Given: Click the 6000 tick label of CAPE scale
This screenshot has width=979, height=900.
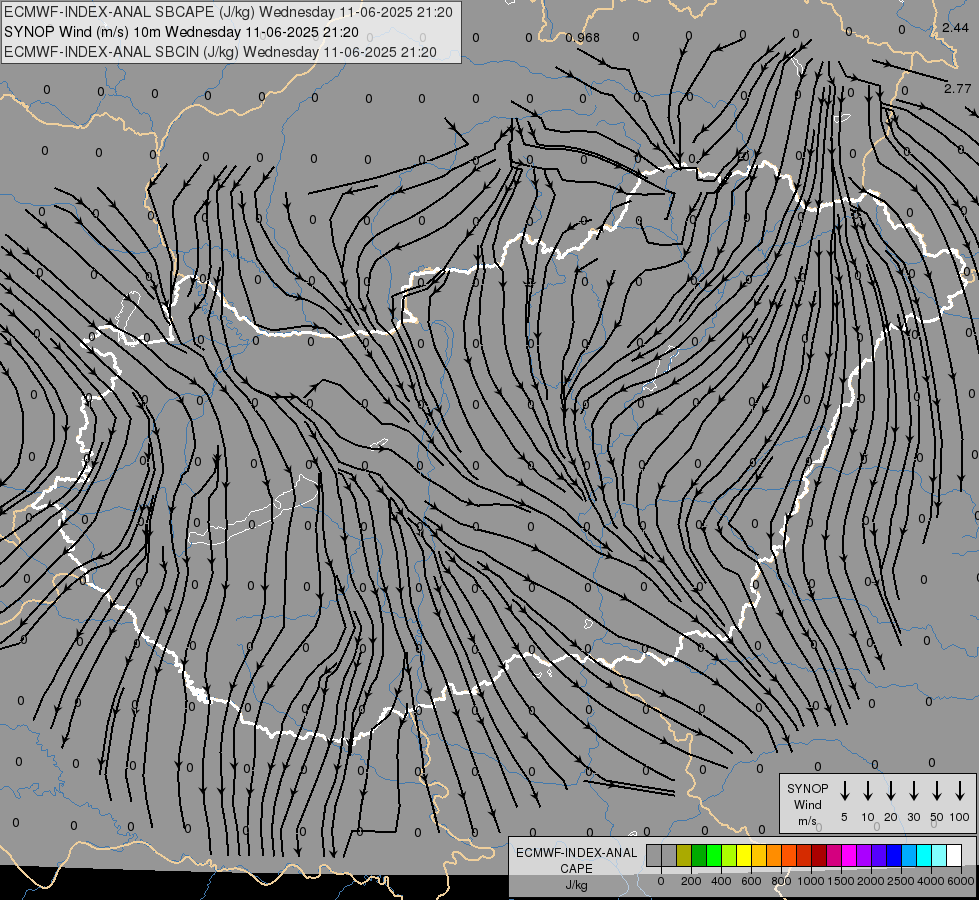Looking at the screenshot, I should point(961,881).
